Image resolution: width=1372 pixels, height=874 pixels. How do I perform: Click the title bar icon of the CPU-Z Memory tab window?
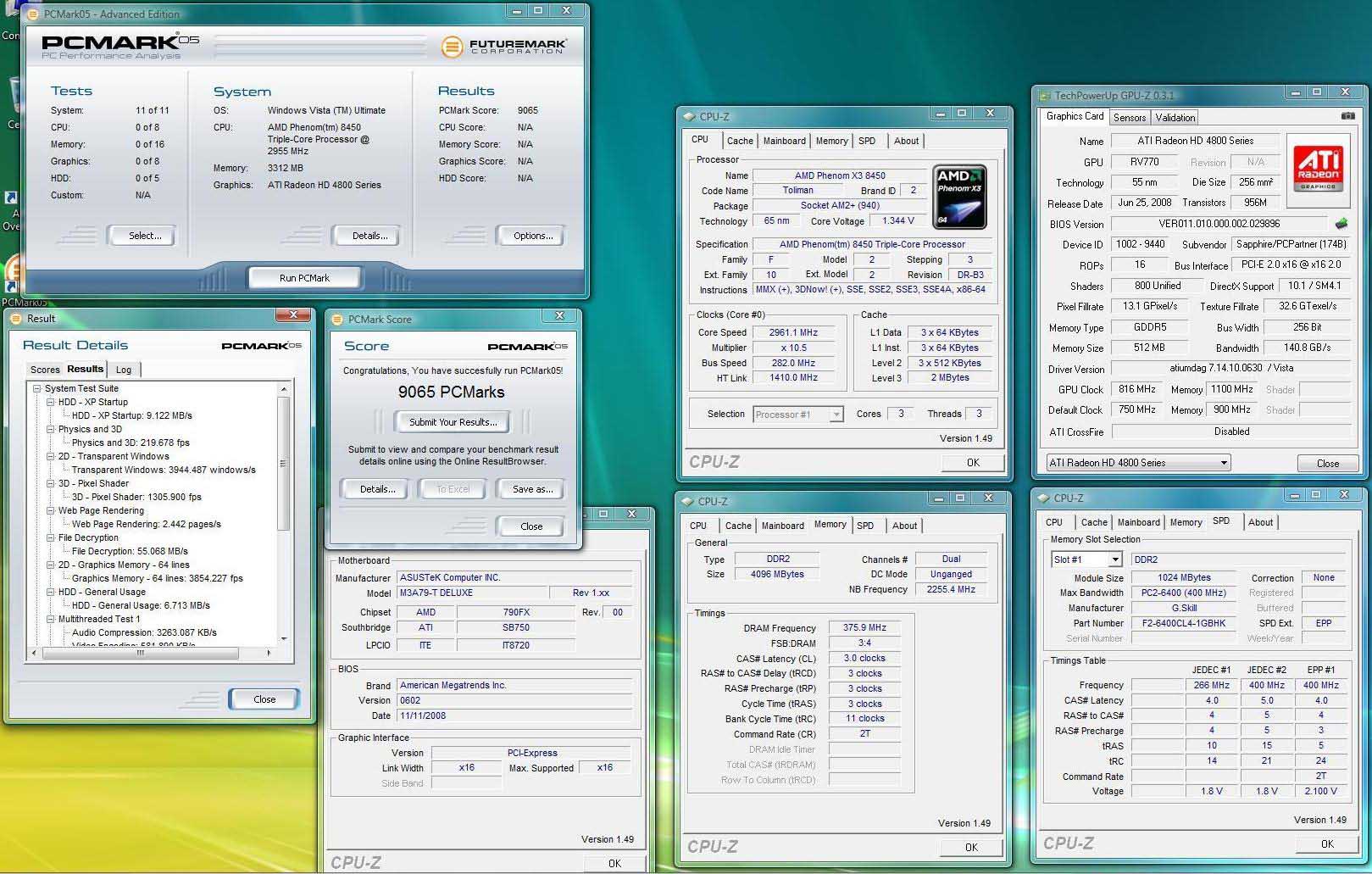[687, 501]
